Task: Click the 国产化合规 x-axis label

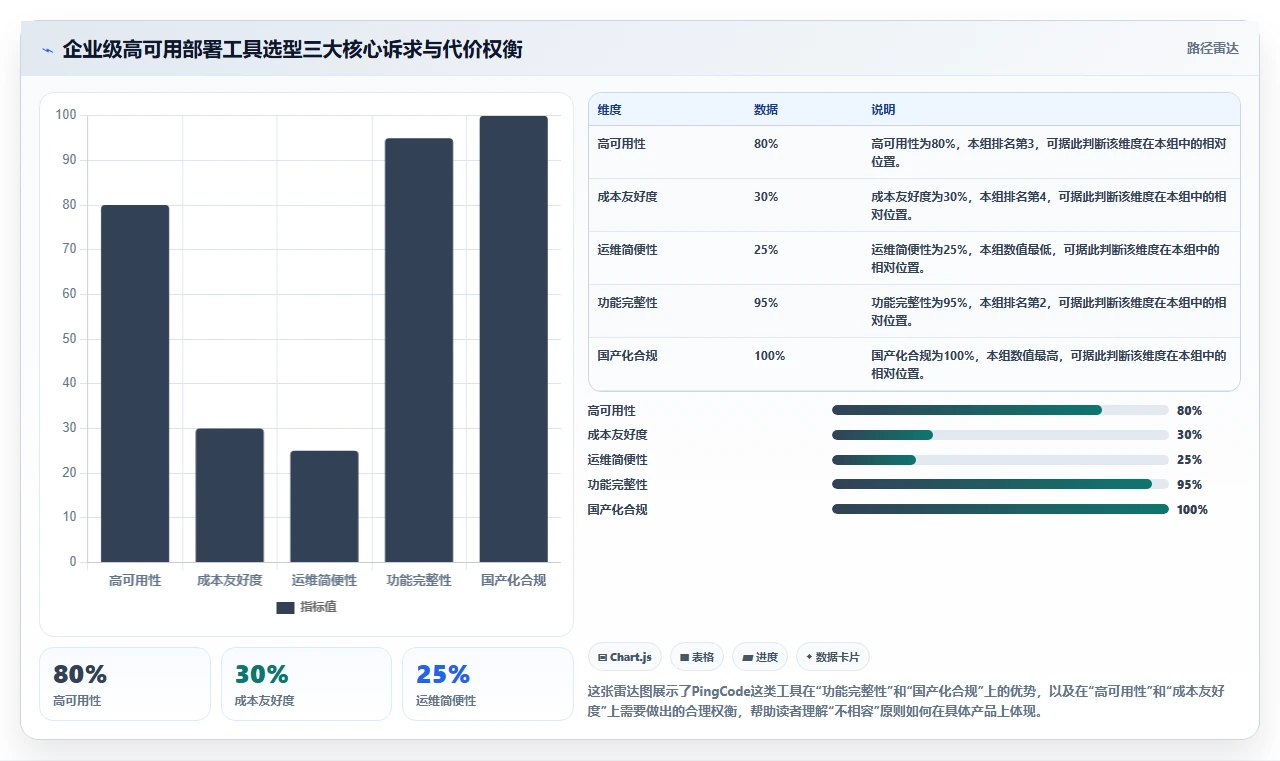Action: pyautogui.click(x=513, y=580)
